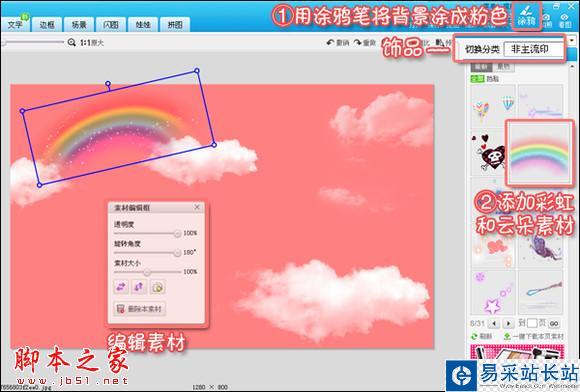This screenshot has width=580, height=392.
Task: Open the 文字 text tab
Action: coord(15,24)
